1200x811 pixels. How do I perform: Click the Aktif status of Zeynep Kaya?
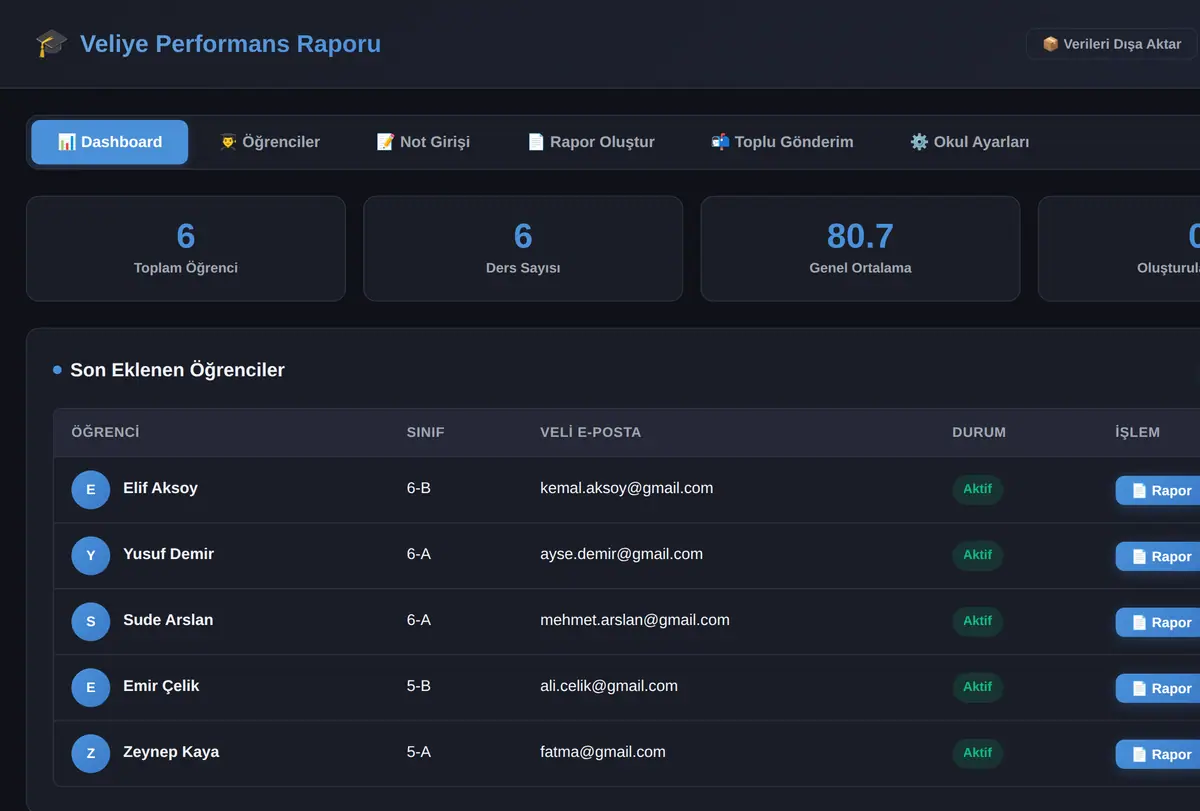pyautogui.click(x=977, y=754)
